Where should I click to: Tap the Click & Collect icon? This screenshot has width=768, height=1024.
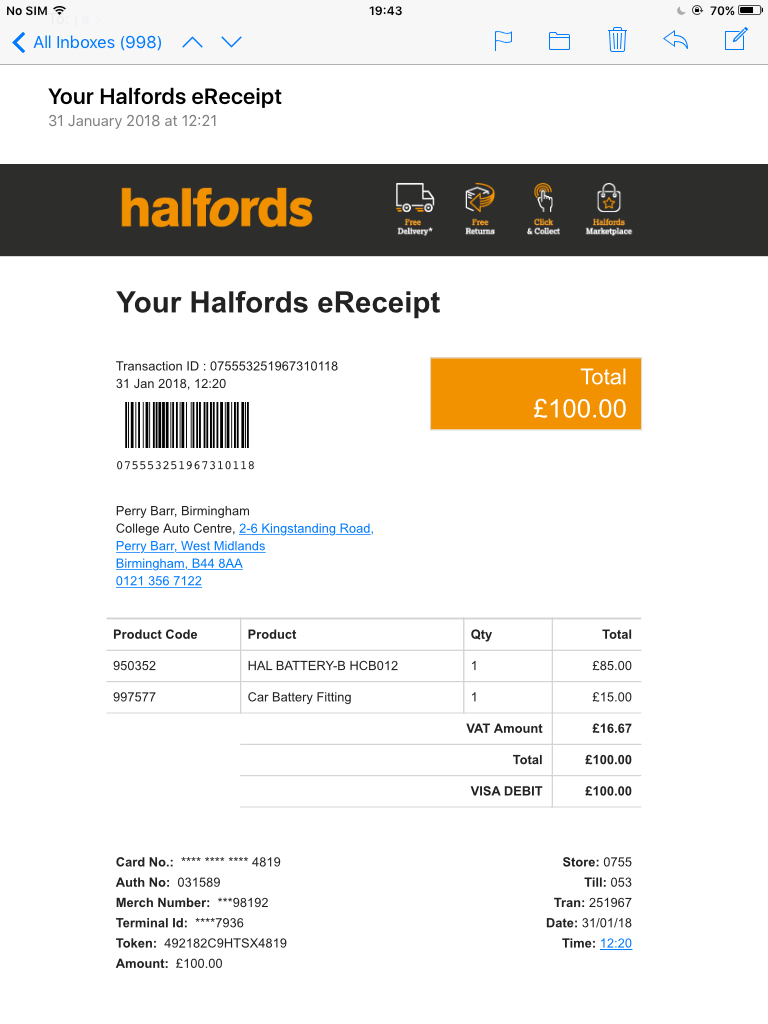pos(544,208)
